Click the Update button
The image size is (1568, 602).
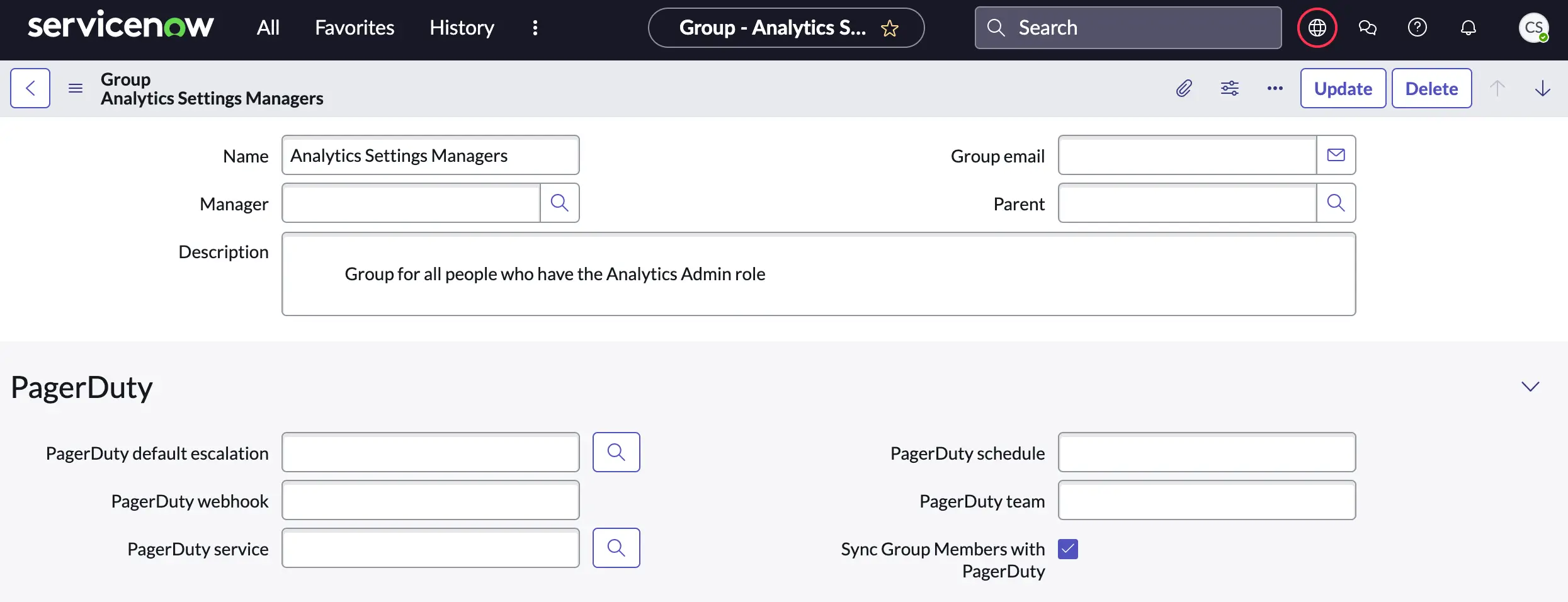click(1343, 88)
